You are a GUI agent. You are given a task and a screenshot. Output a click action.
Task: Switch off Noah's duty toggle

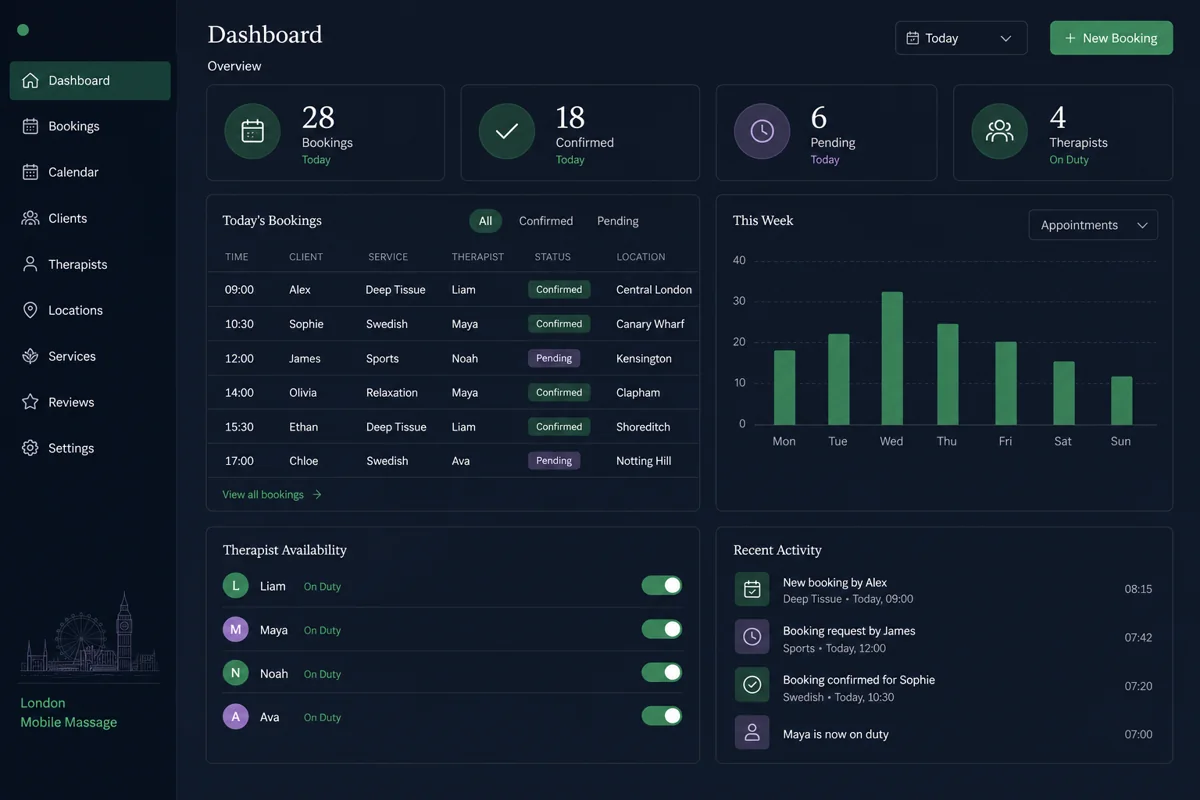click(x=662, y=672)
